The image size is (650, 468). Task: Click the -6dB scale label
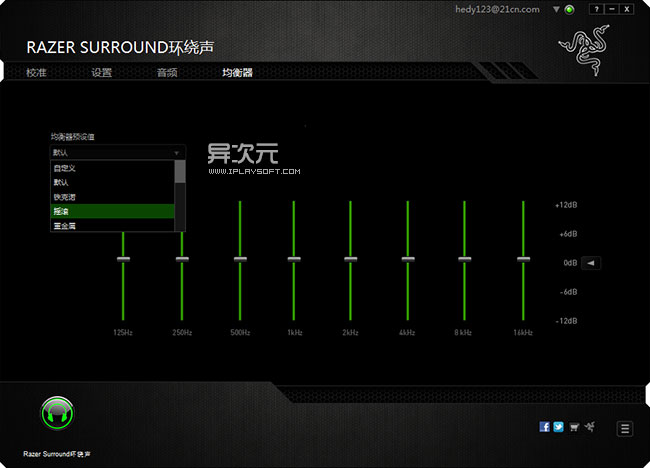pyautogui.click(x=568, y=292)
